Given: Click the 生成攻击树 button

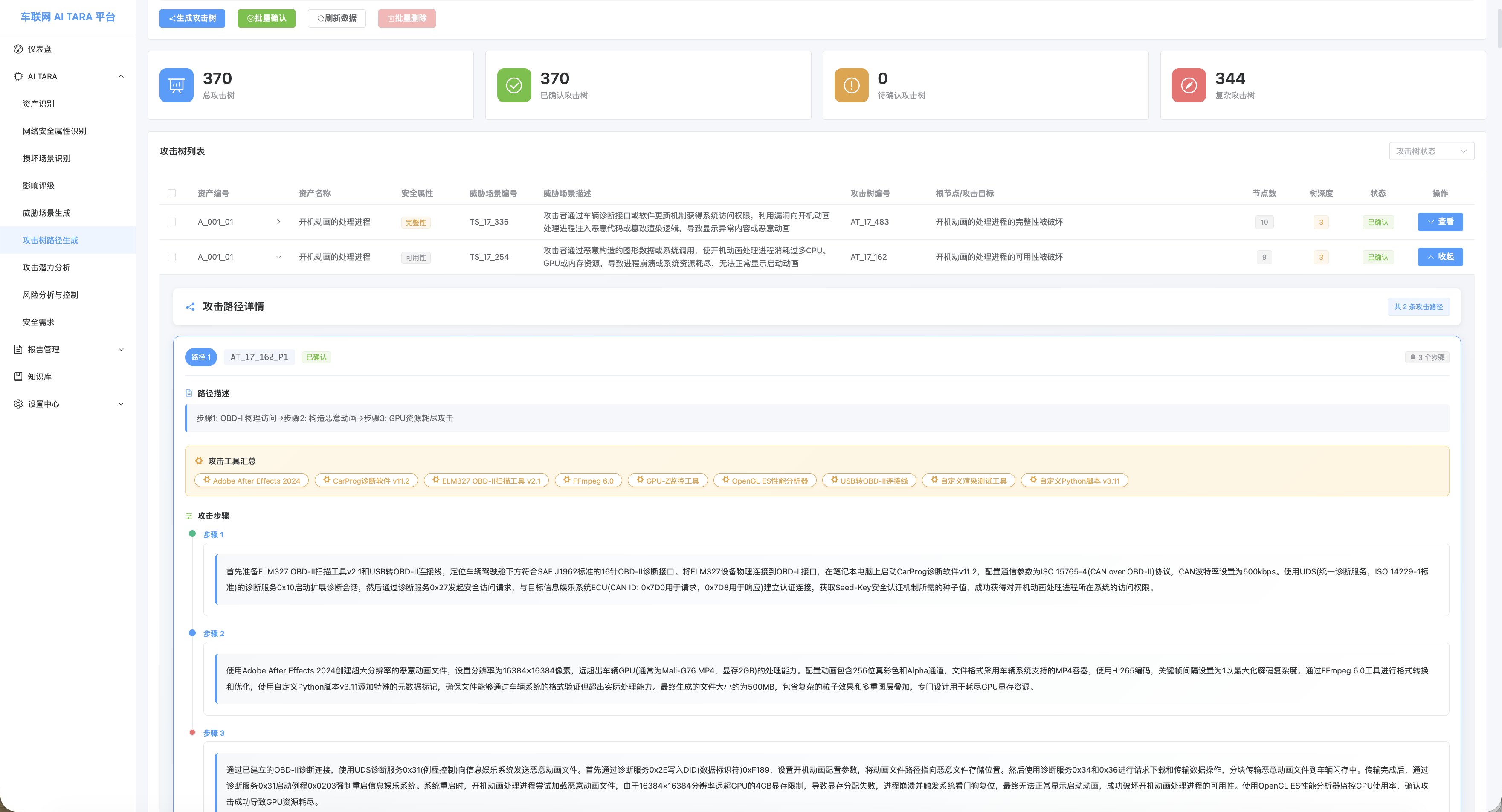Looking at the screenshot, I should coord(192,19).
